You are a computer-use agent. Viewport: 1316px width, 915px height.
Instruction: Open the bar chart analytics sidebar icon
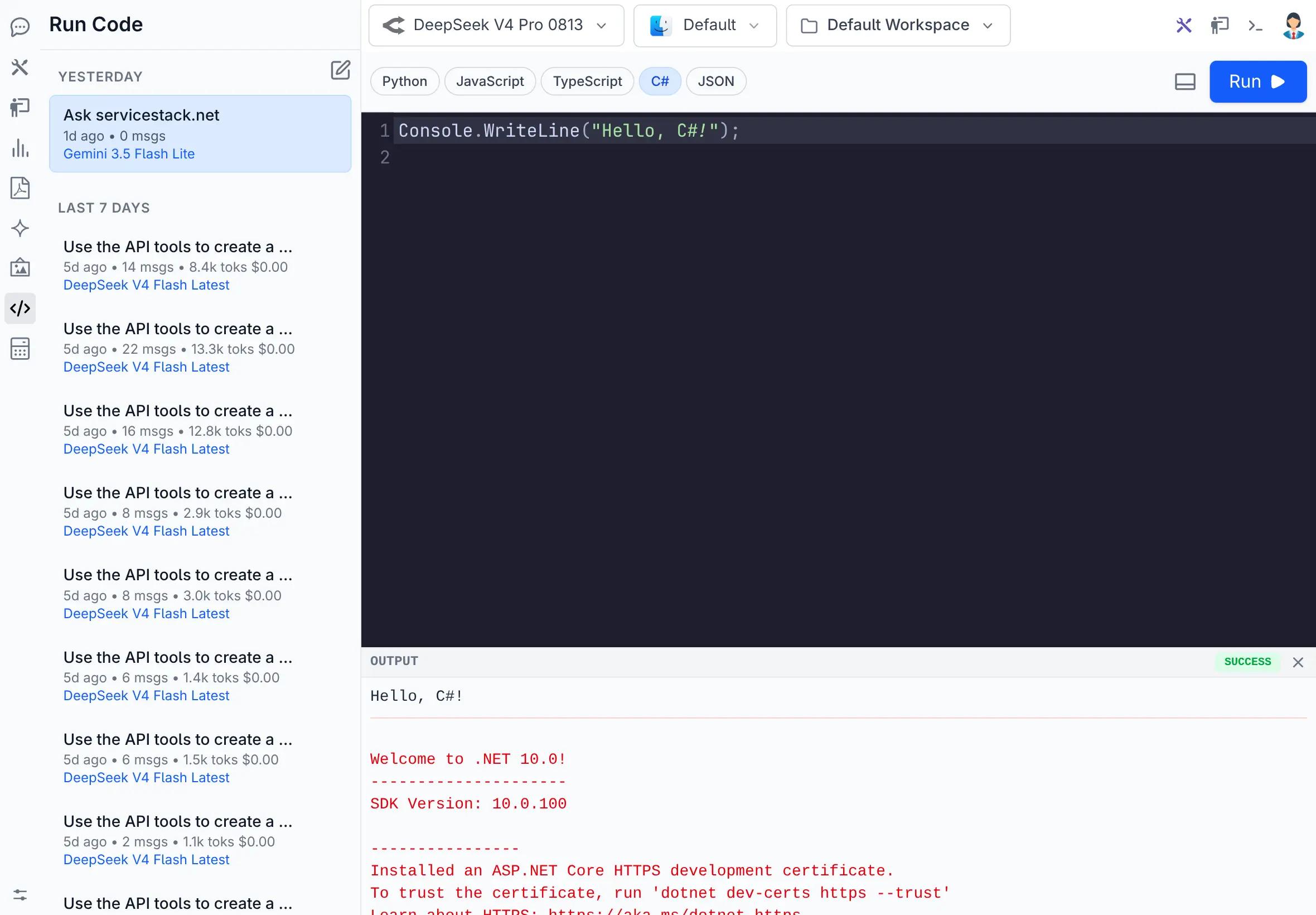pyautogui.click(x=20, y=148)
